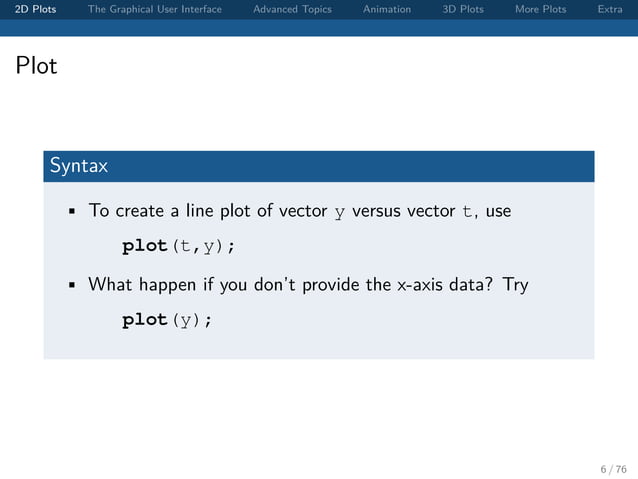
Task: Click the first bullet marker
Action: point(72,211)
